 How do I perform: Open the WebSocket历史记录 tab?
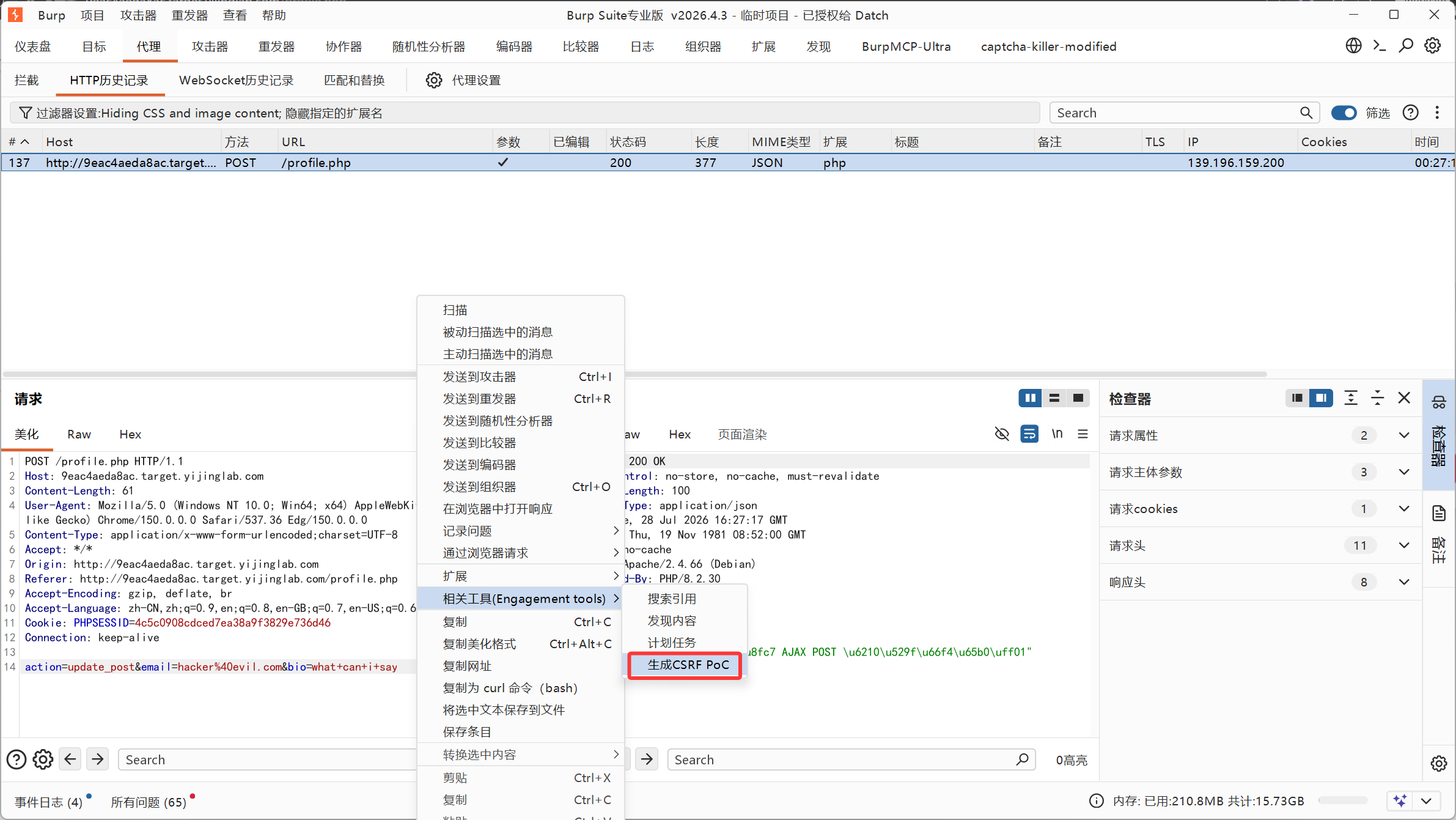click(237, 80)
